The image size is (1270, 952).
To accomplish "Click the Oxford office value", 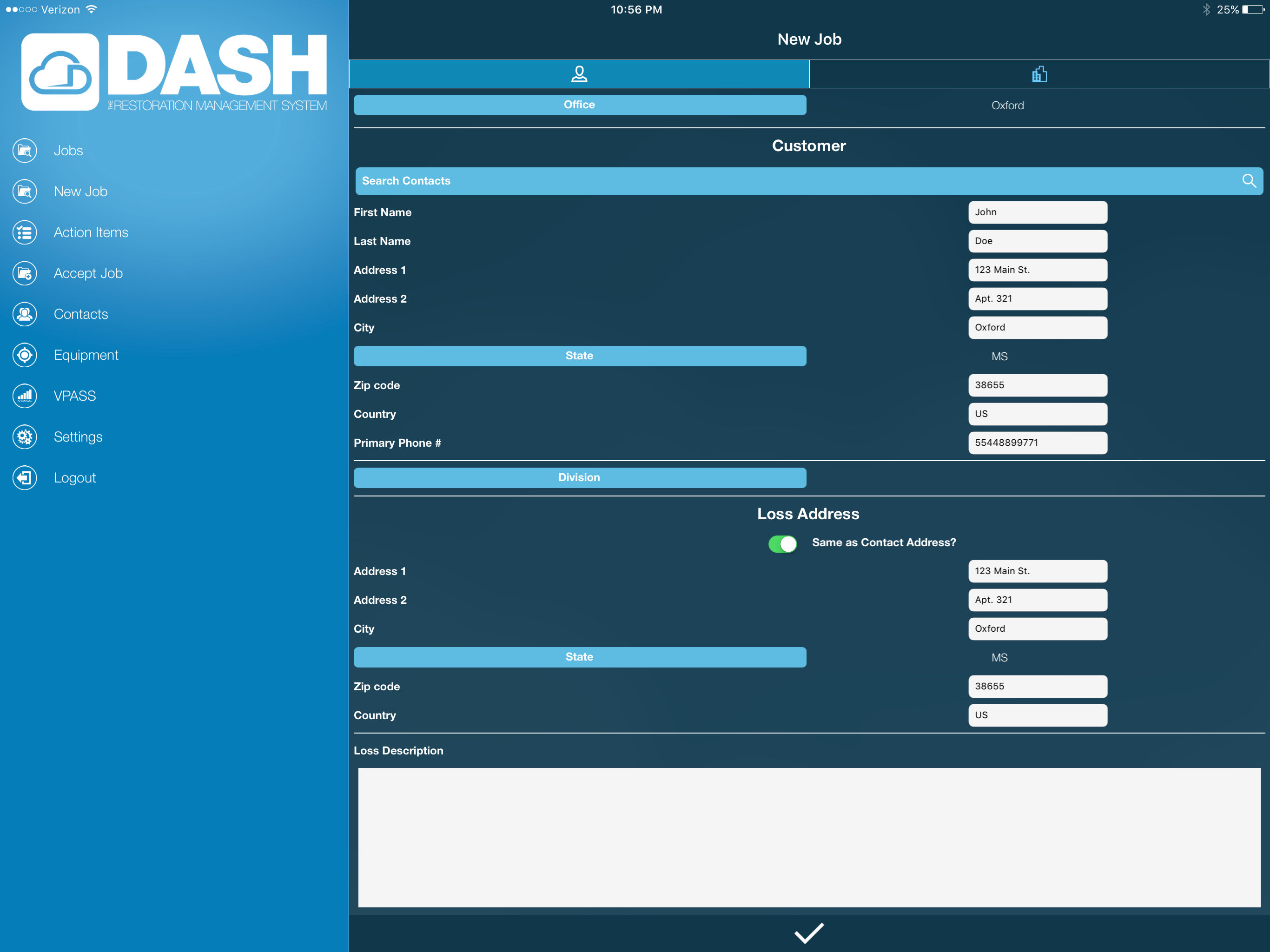I will point(1008,106).
